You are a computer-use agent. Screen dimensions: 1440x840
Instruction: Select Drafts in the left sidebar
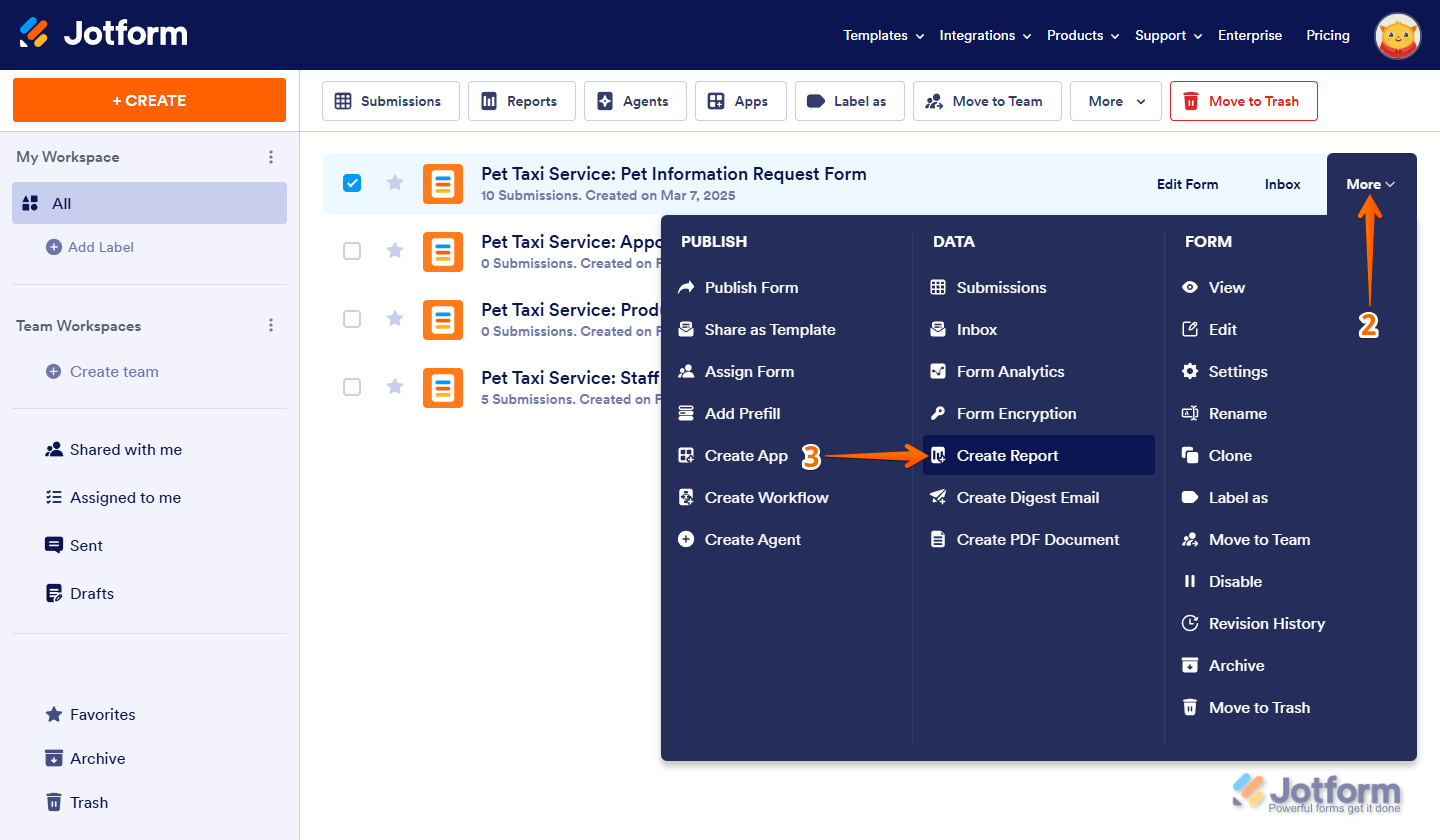tap(91, 593)
